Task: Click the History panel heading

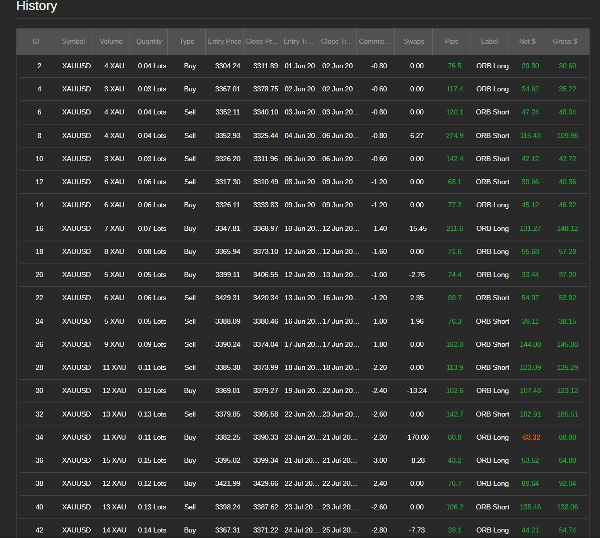Action: click(37, 7)
